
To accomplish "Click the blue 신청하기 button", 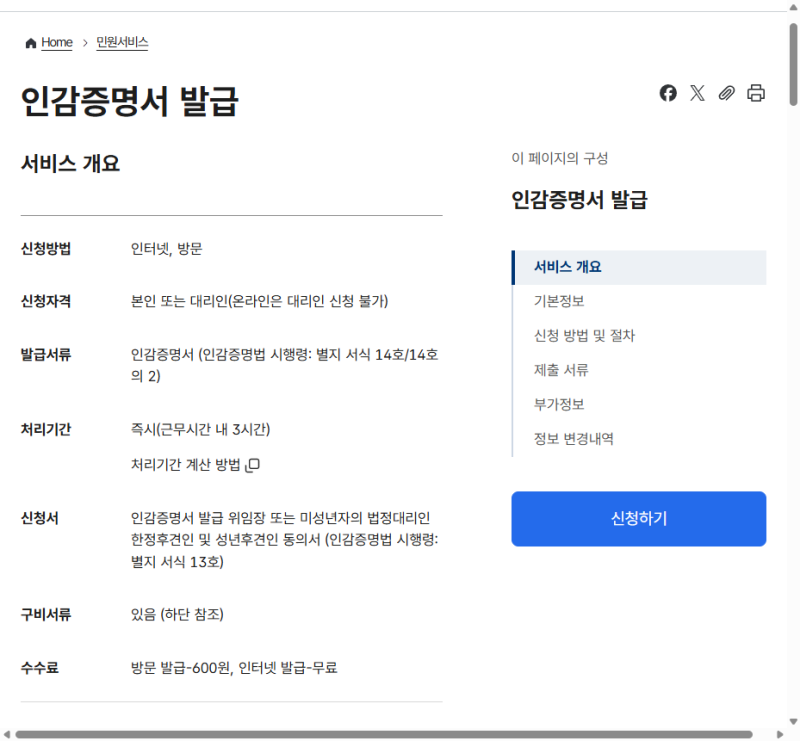I will point(639,519).
